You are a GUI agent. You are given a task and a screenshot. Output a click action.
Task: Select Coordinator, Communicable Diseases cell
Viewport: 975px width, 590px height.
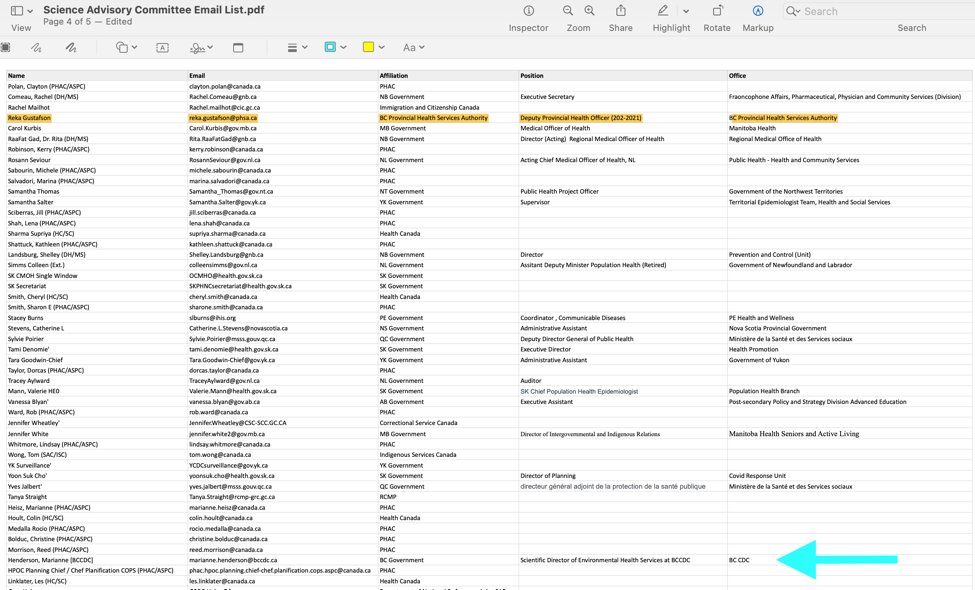573,318
